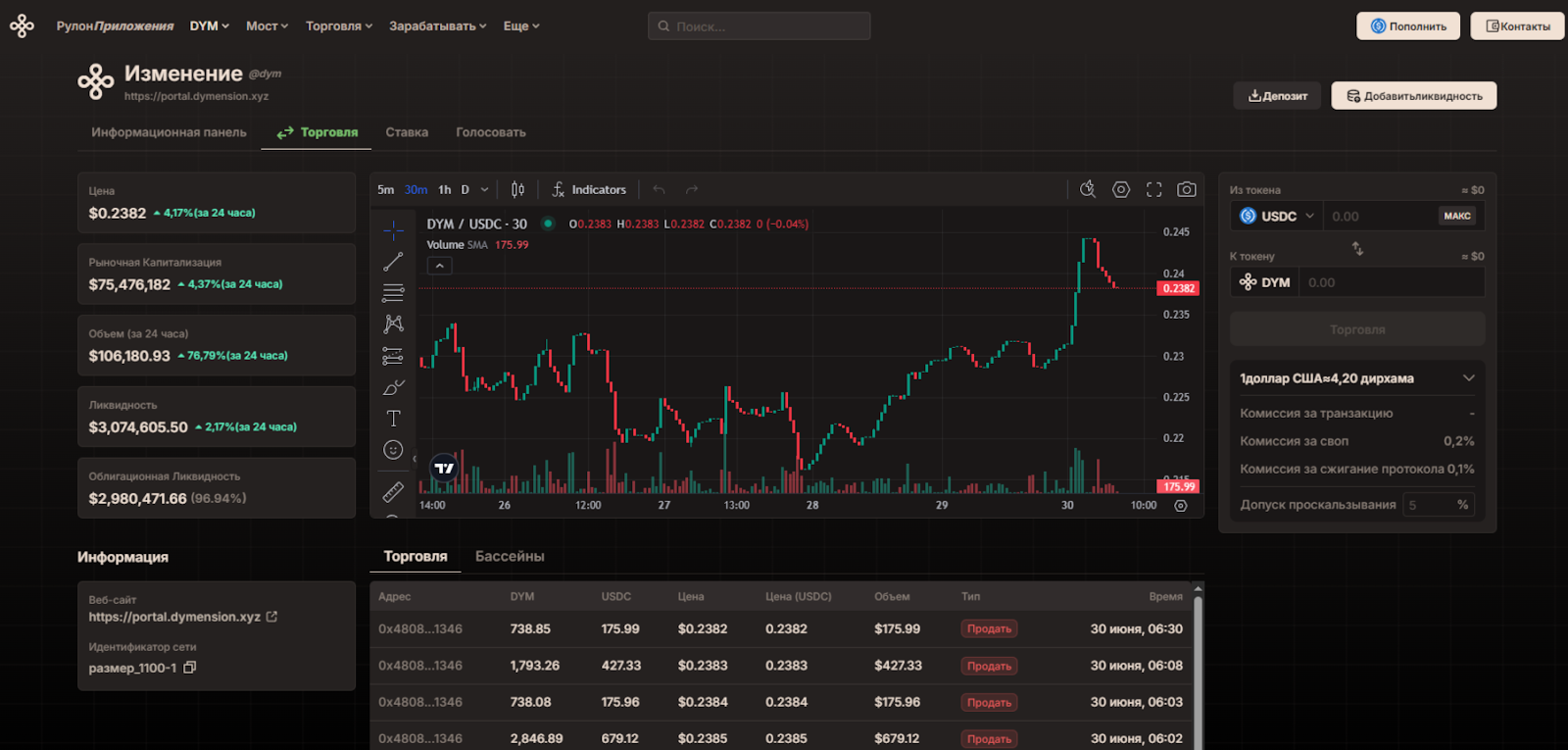Click the Пополнить button
This screenshot has height=750, width=1568.
pyautogui.click(x=1408, y=26)
